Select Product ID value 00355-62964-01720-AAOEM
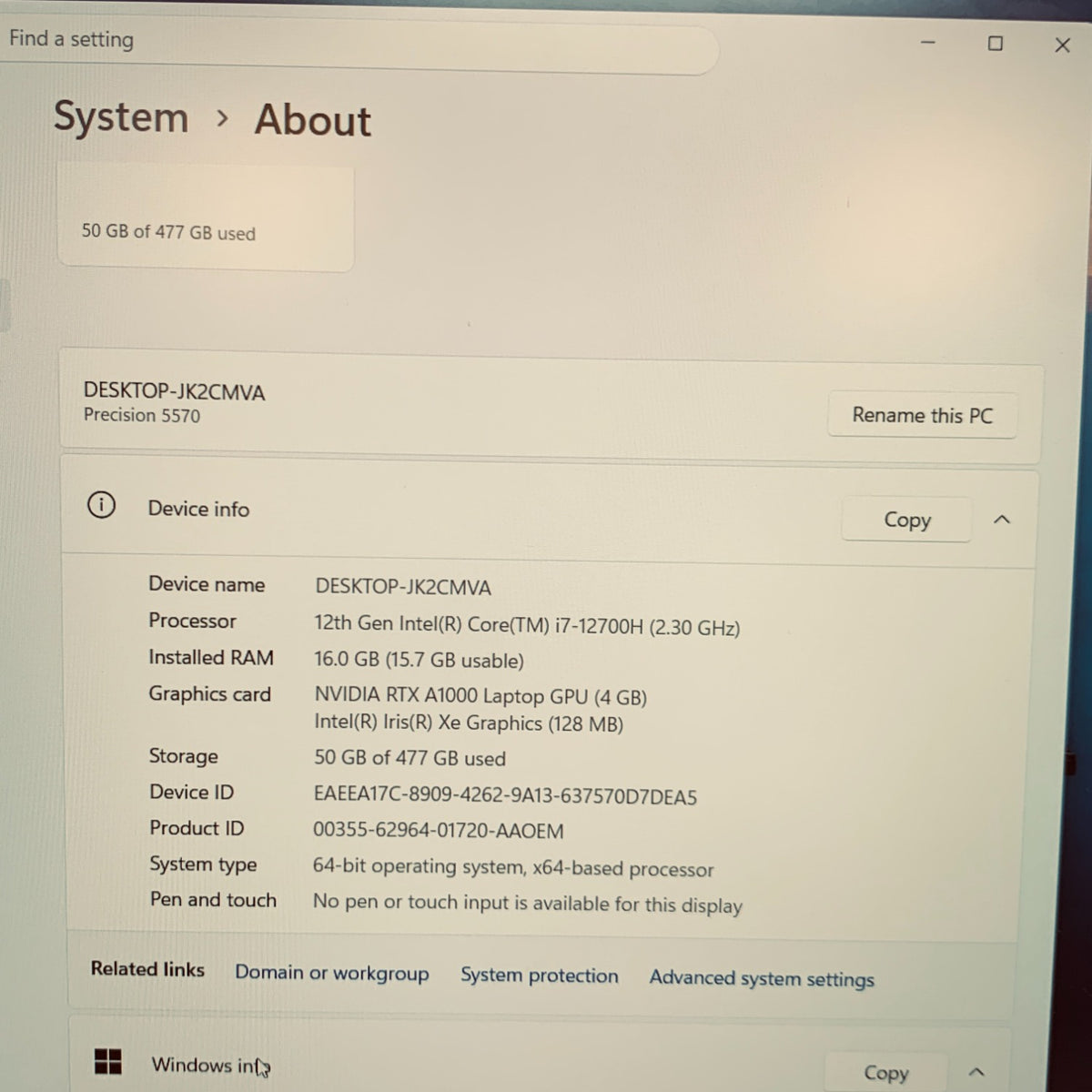The height and width of the screenshot is (1092, 1092). coord(439,830)
